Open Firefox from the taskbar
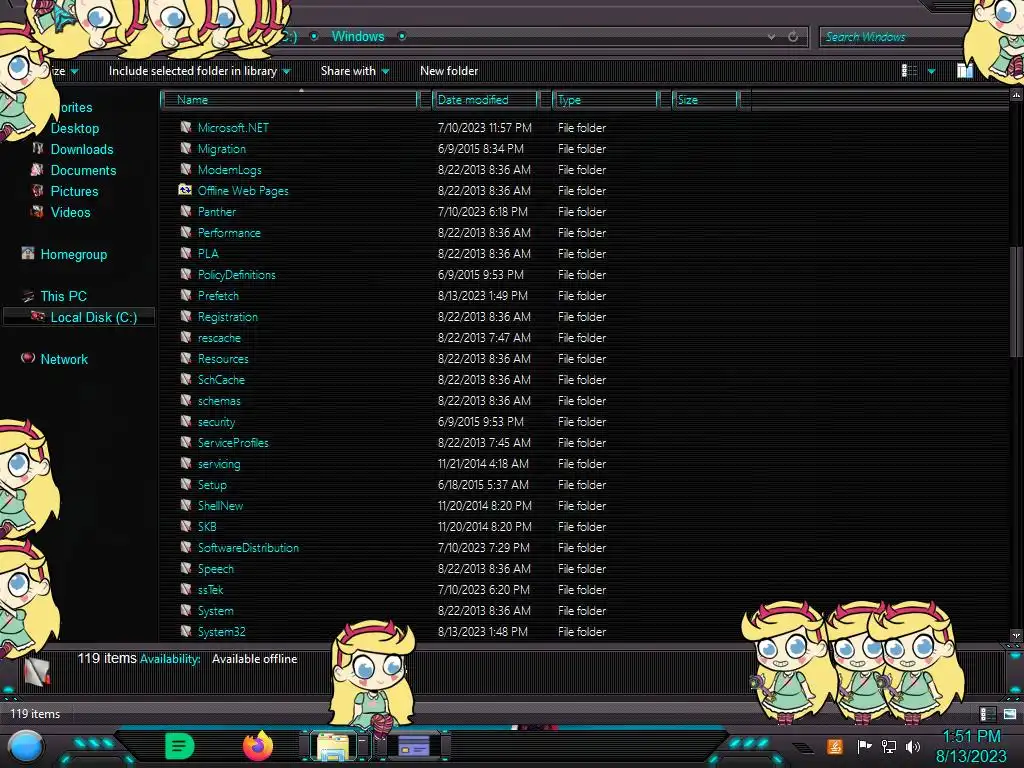 257,746
